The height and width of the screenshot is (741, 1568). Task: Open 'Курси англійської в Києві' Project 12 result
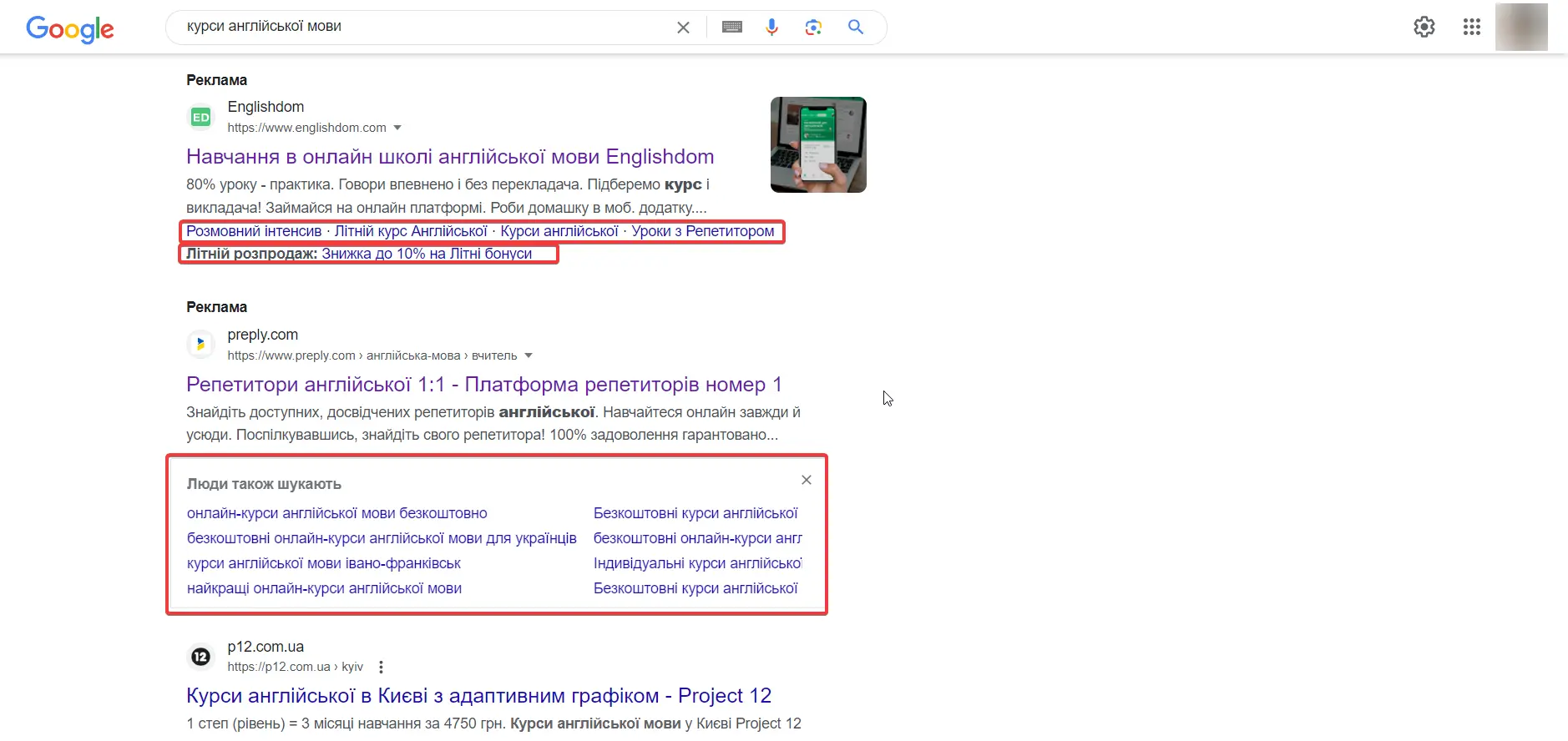[x=479, y=696]
